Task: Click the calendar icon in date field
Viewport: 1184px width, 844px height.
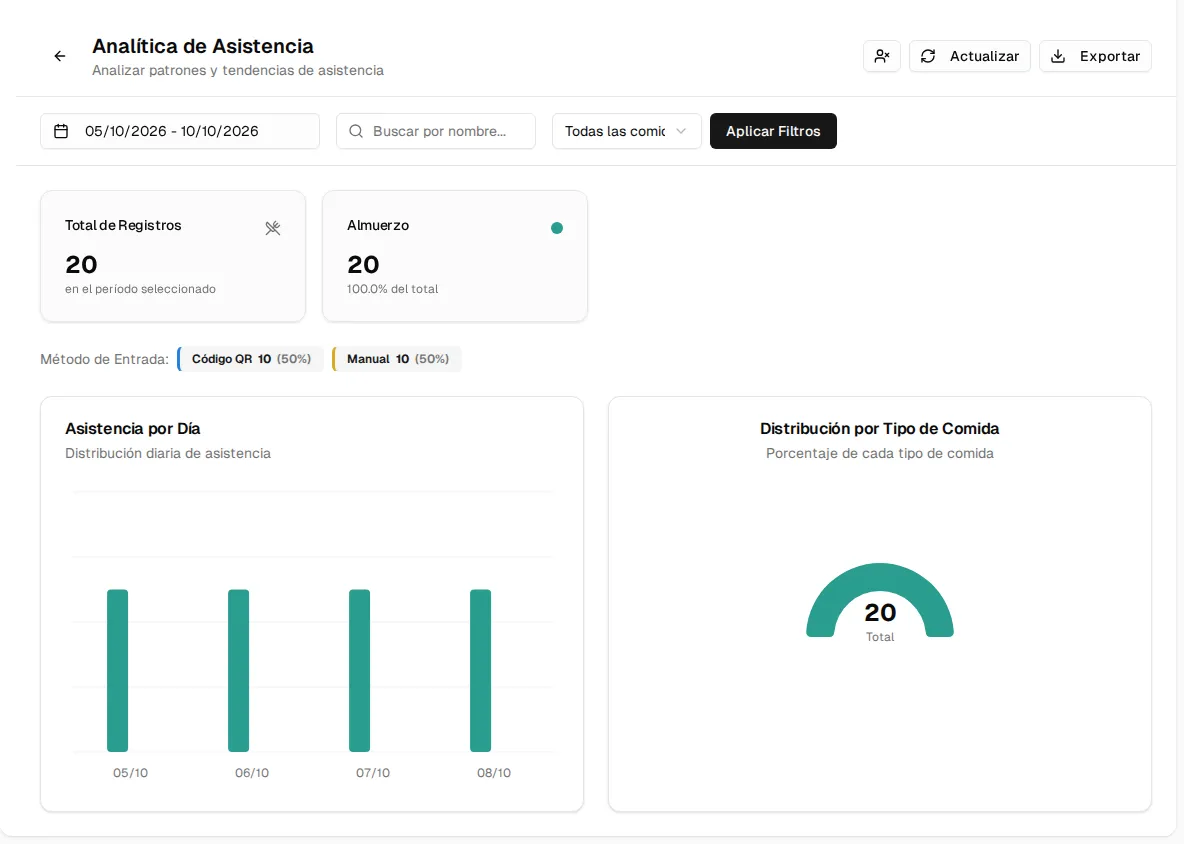Action: point(61,131)
